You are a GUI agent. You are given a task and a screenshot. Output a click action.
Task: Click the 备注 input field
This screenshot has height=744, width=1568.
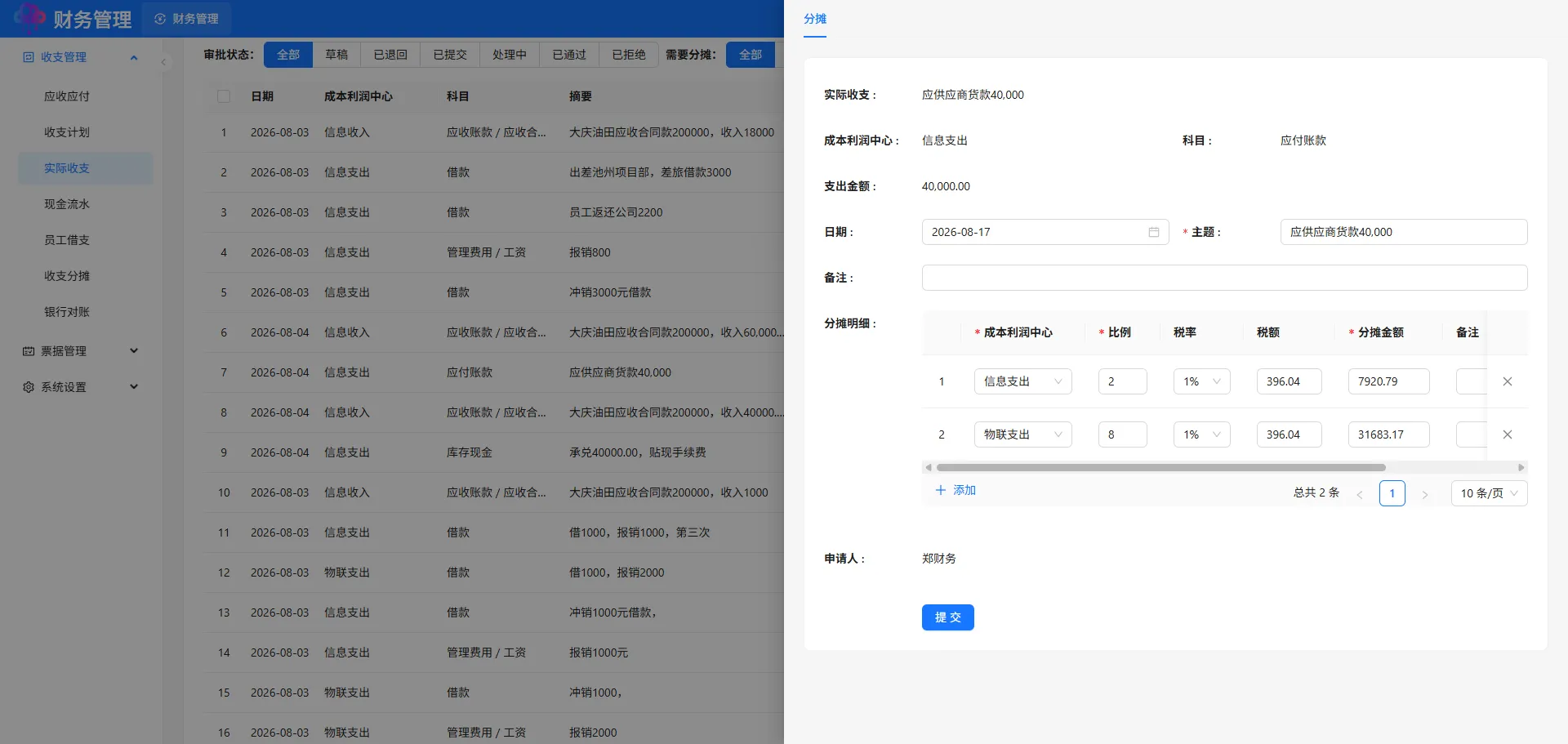click(x=1224, y=278)
